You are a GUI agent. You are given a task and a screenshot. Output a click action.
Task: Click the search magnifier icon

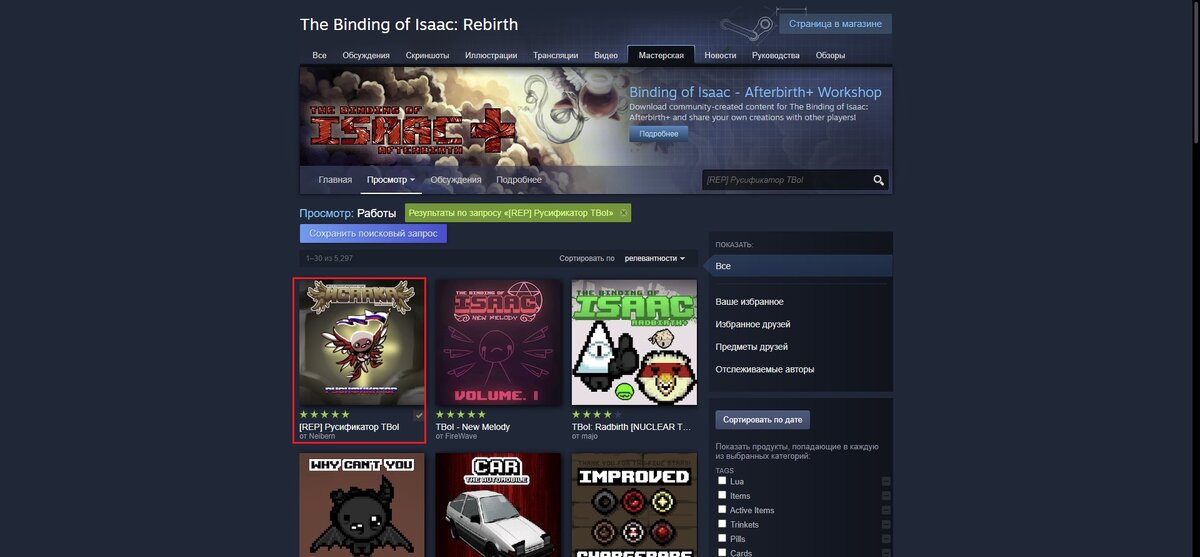point(878,181)
